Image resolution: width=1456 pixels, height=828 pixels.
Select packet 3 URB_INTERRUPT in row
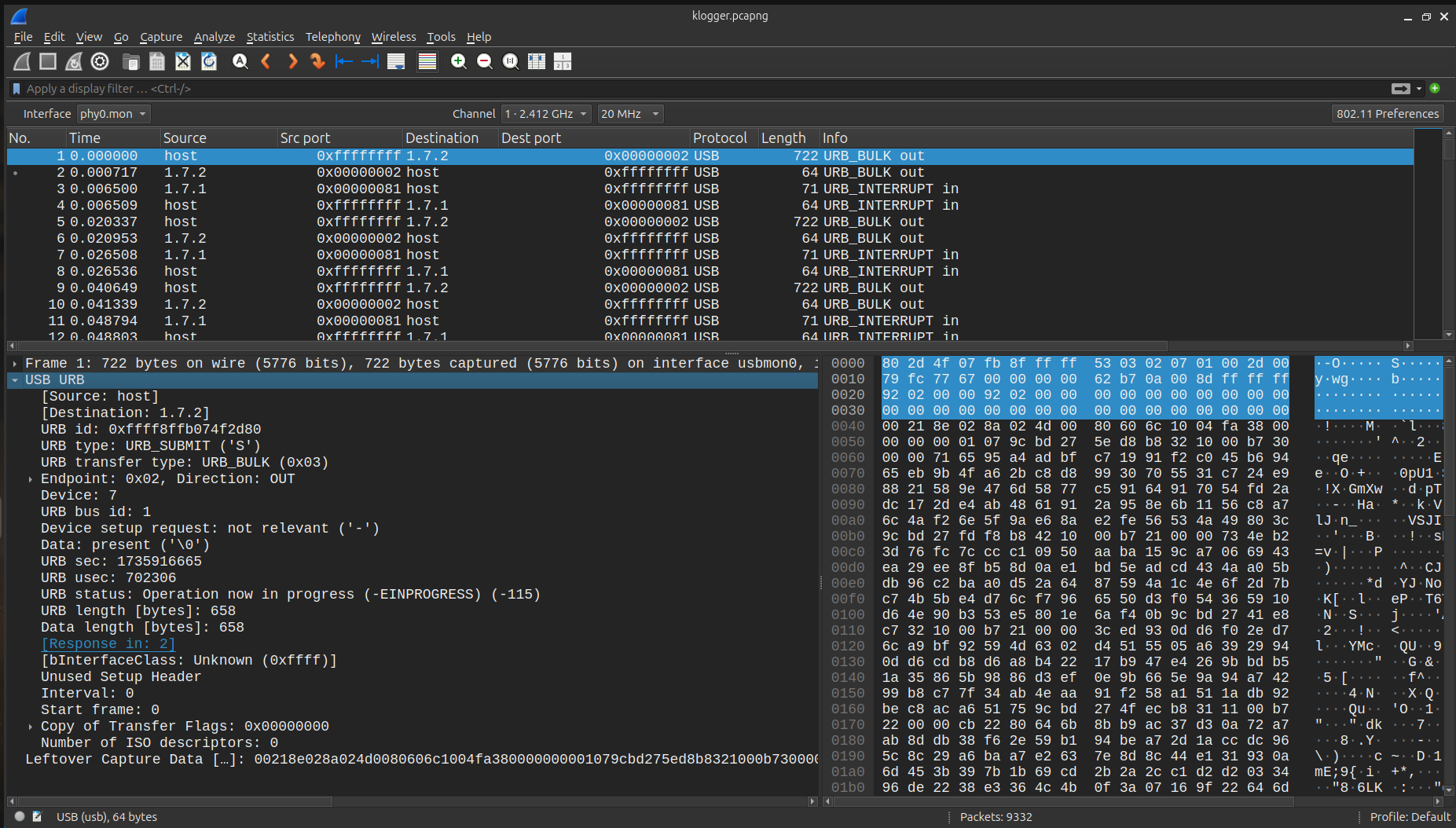pyautogui.click(x=710, y=189)
